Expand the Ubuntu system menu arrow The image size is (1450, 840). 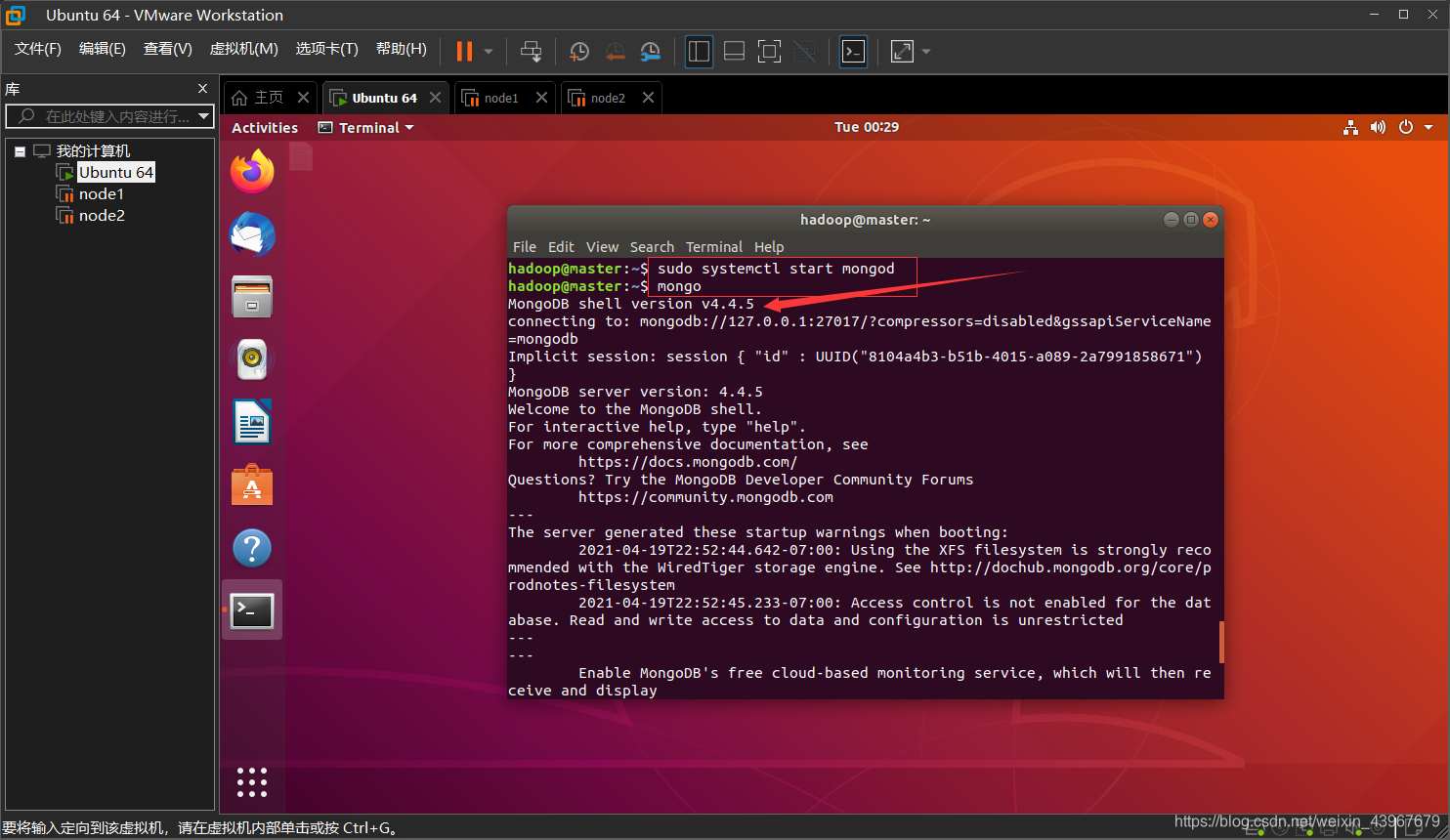click(x=1429, y=128)
